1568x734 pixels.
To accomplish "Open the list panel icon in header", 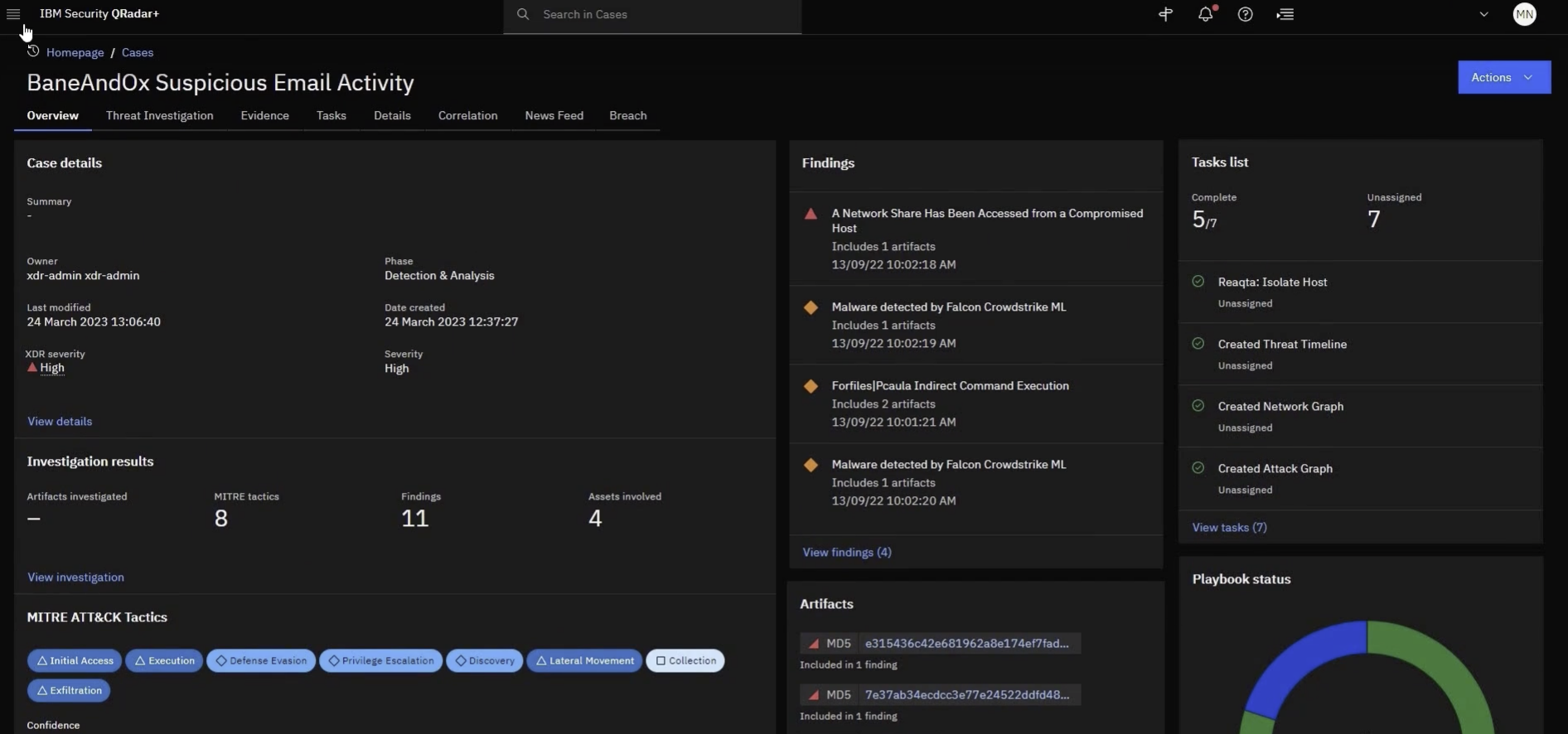I will pyautogui.click(x=1285, y=14).
